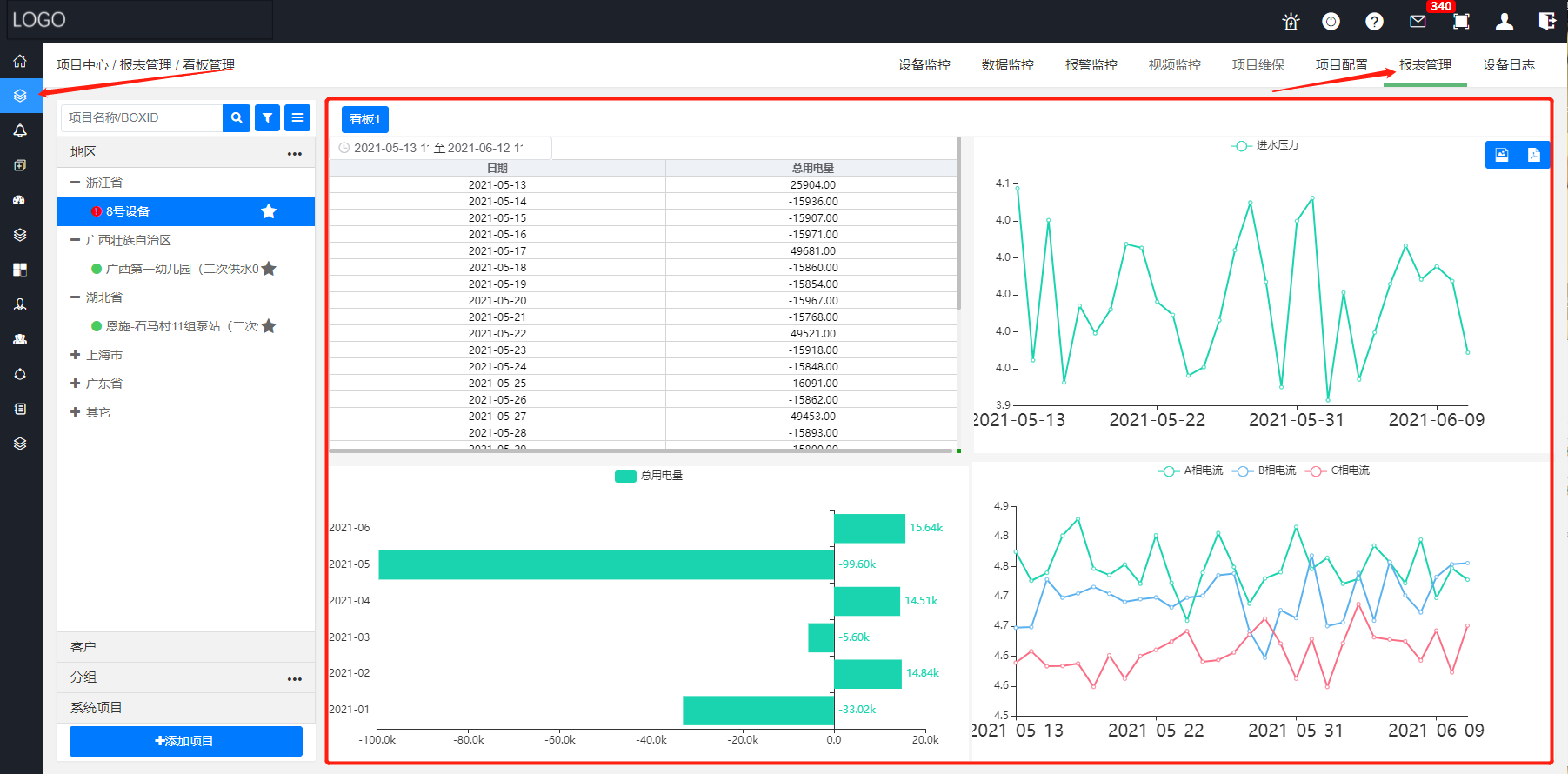Export chart as image icon

coord(1501,155)
